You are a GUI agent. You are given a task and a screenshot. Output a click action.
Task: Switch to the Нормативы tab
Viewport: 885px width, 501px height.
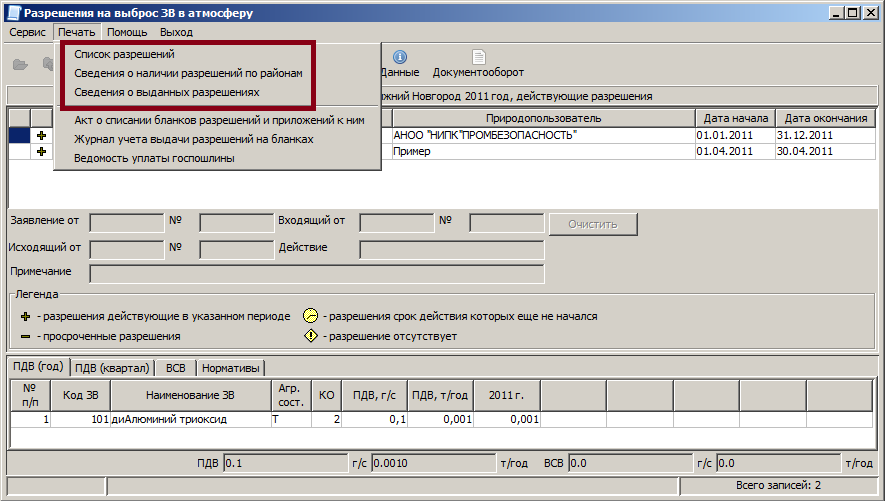(x=231, y=367)
